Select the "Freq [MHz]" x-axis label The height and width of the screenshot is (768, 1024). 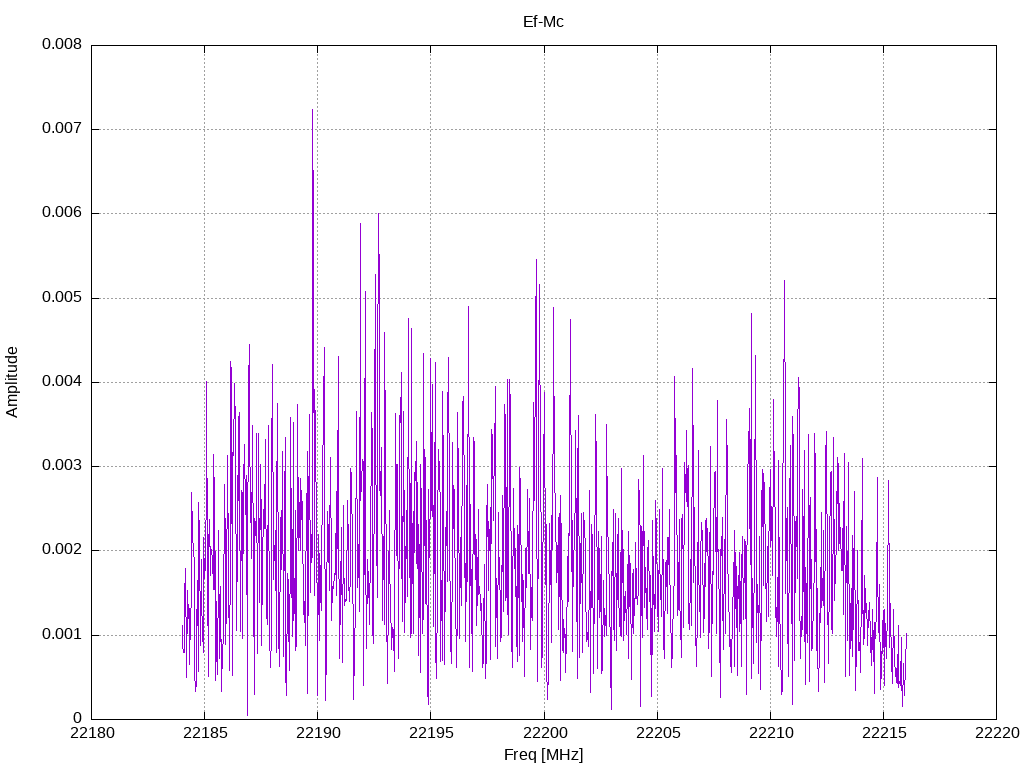coord(543,755)
